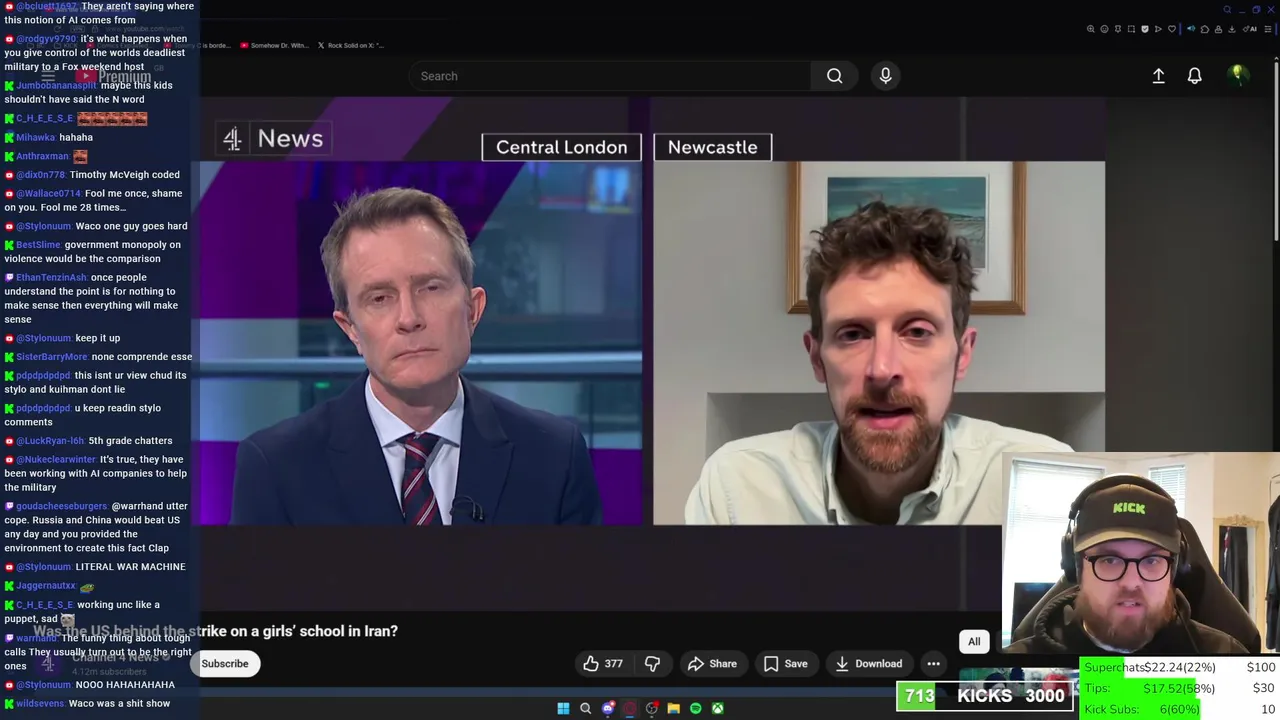Open the browser profile person icon

coord(1218,29)
